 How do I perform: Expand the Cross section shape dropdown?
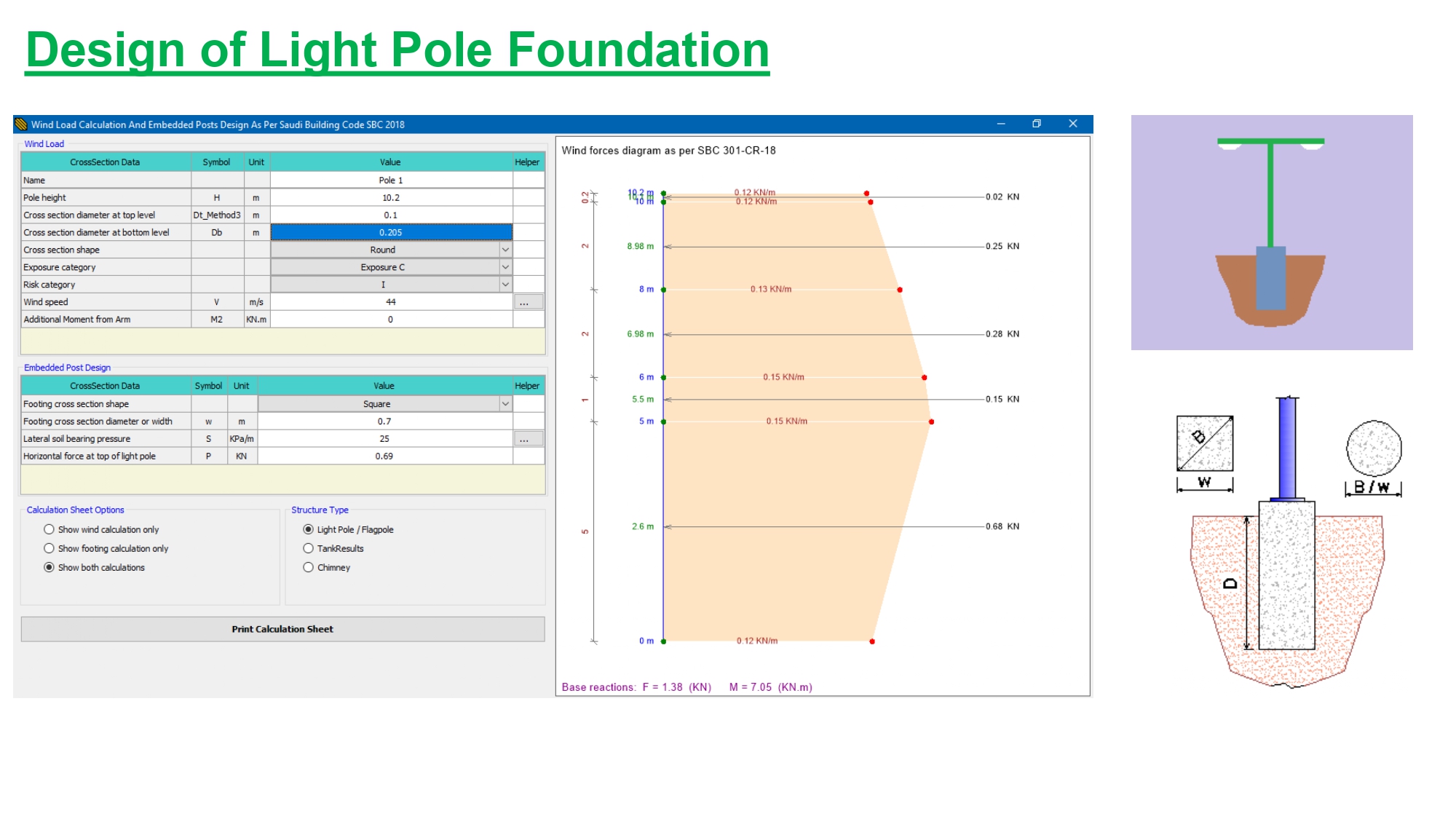point(505,250)
